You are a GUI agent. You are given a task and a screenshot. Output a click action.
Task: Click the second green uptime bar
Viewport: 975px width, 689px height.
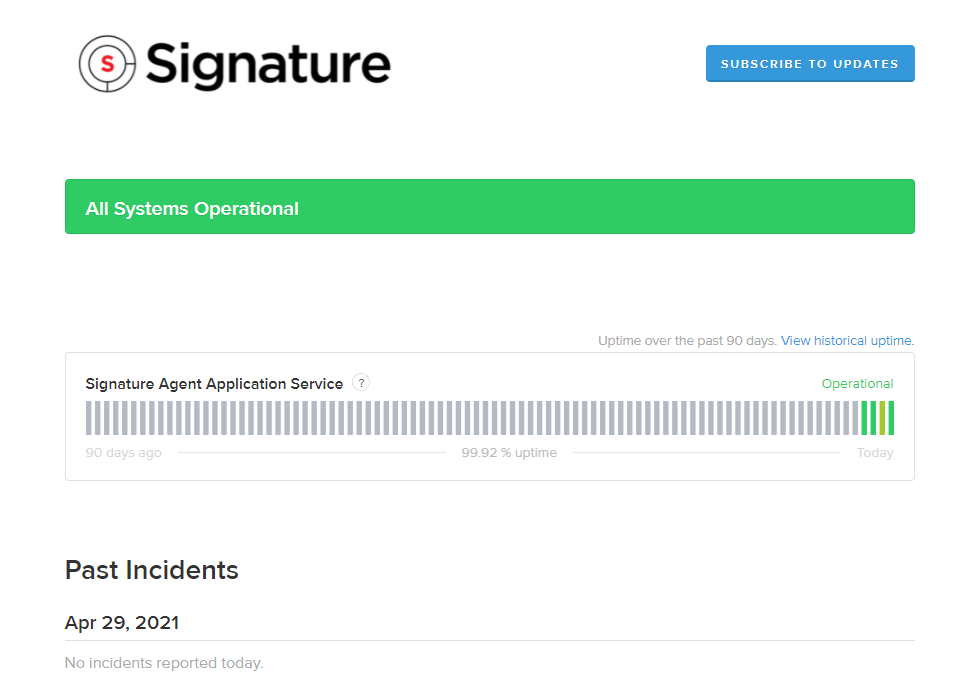click(873, 418)
